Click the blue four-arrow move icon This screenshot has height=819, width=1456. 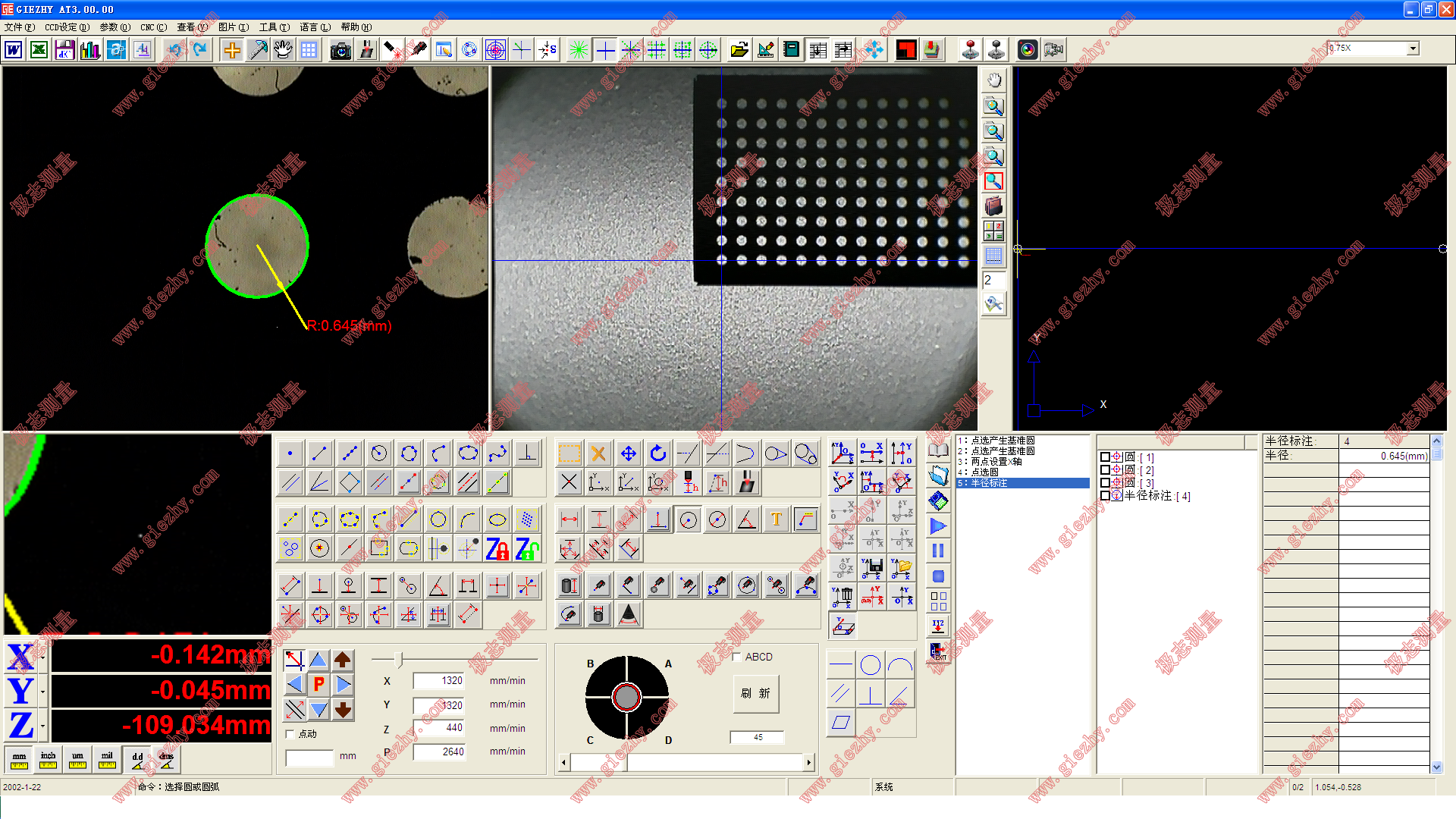pyautogui.click(x=628, y=453)
